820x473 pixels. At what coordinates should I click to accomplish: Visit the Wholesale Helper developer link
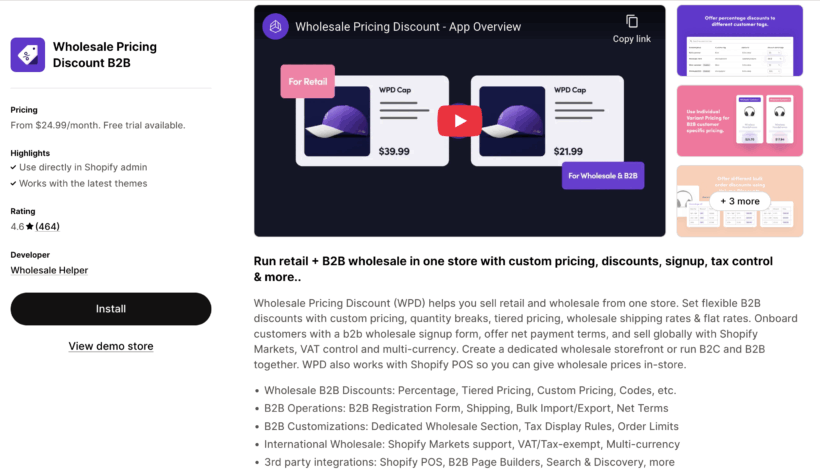49,270
